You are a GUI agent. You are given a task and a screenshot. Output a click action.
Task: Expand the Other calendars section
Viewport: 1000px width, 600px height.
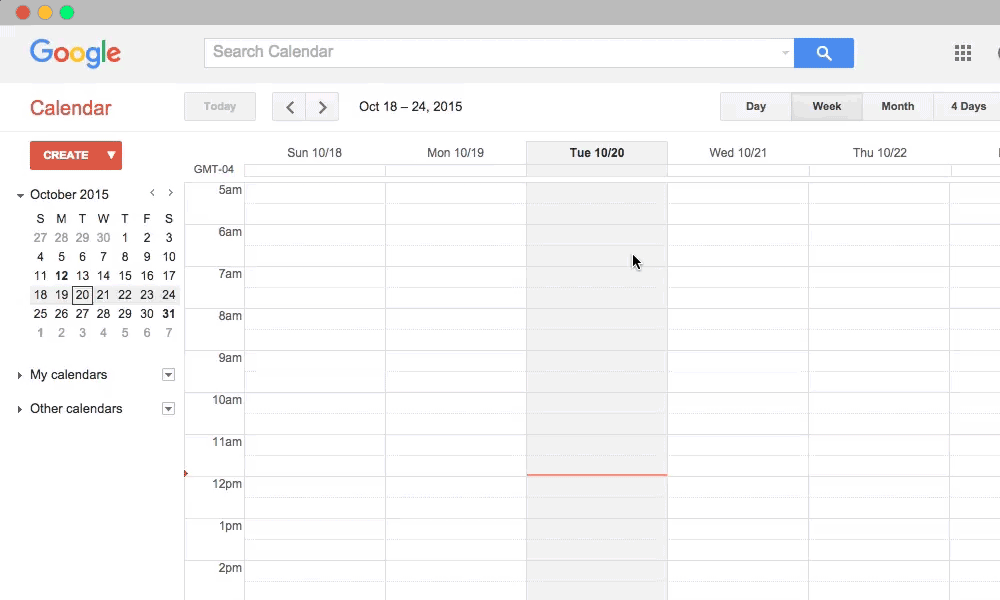(20, 409)
